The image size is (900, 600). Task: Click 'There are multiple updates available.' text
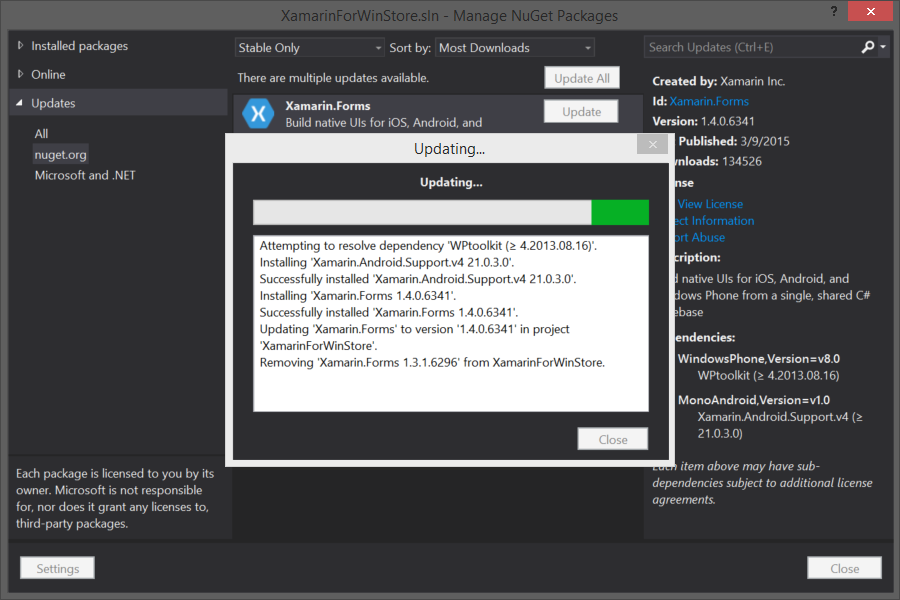(333, 78)
